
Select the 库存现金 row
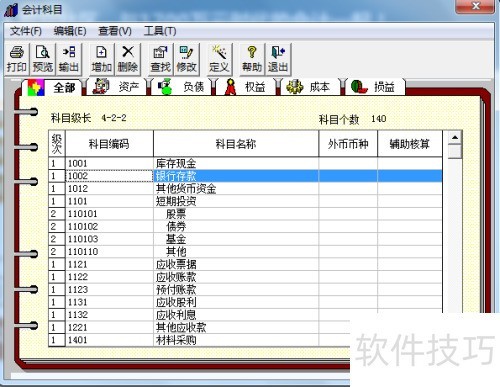(246, 163)
